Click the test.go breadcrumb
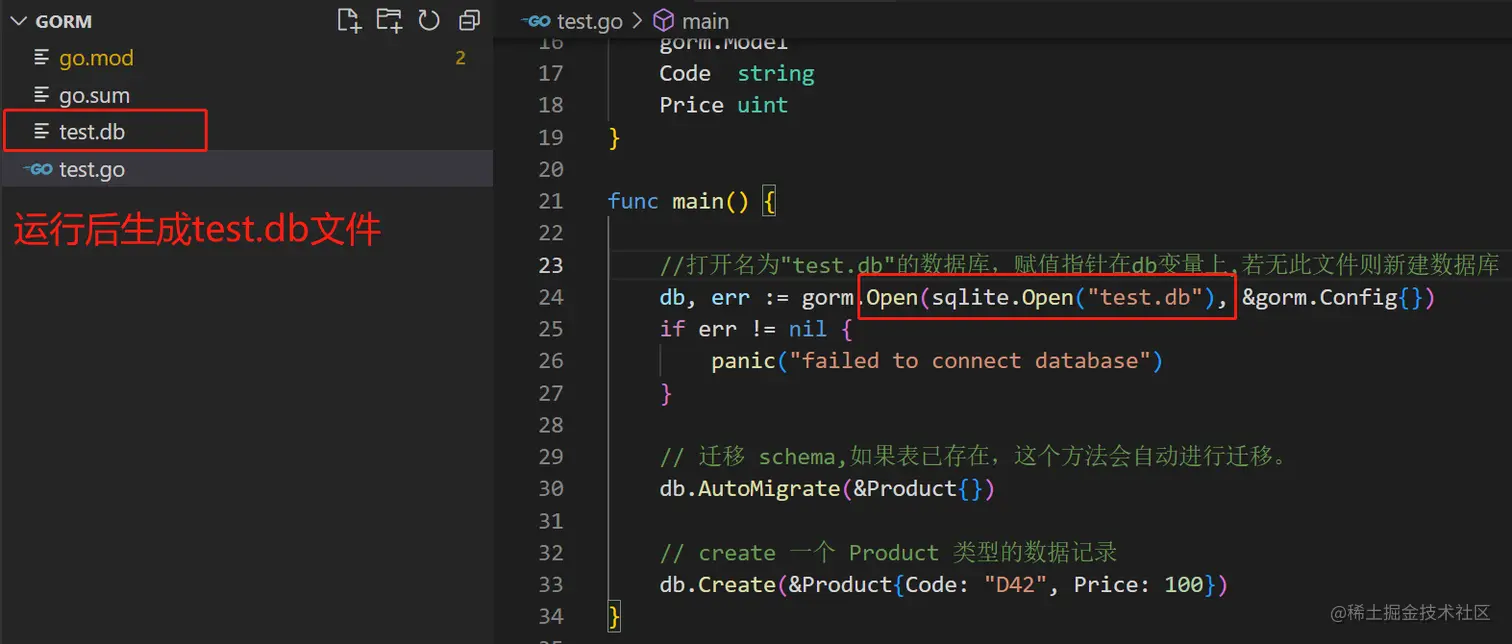The image size is (1512, 644). 590,21
